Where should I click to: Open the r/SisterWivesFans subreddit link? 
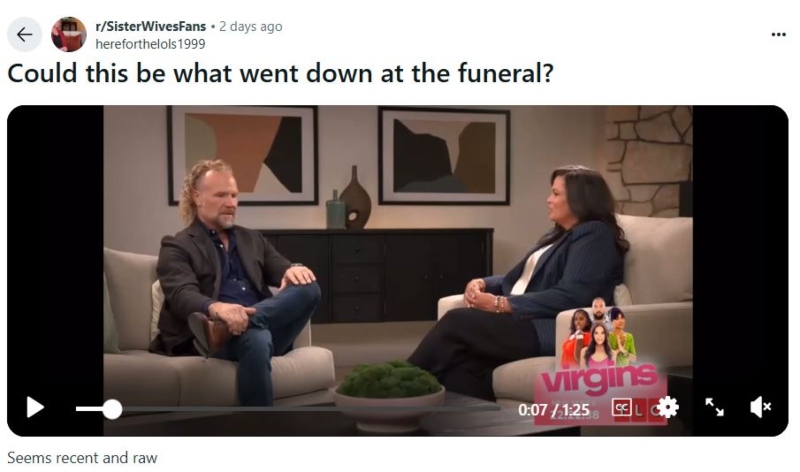coord(151,26)
